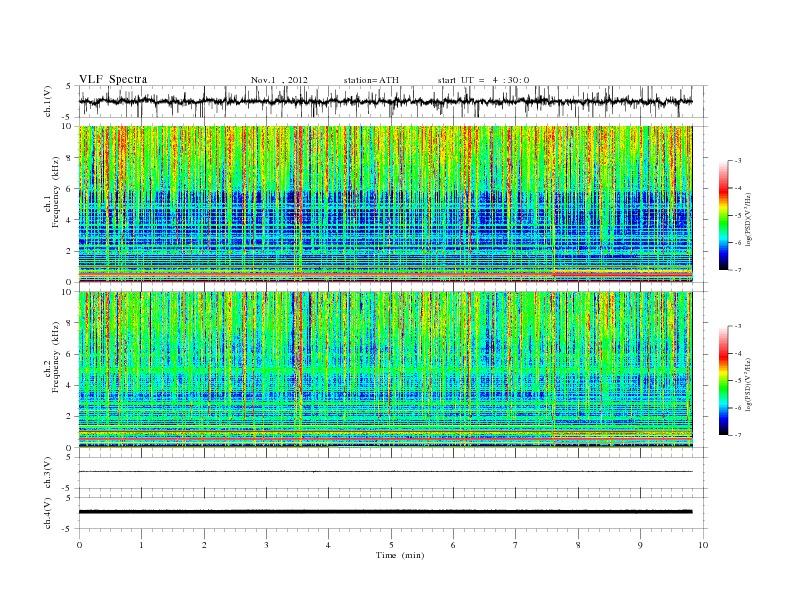Image resolution: width=792 pixels, height=612 pixels.
Task: Click the ch.1(V) waveform axis label
Action: (48, 101)
